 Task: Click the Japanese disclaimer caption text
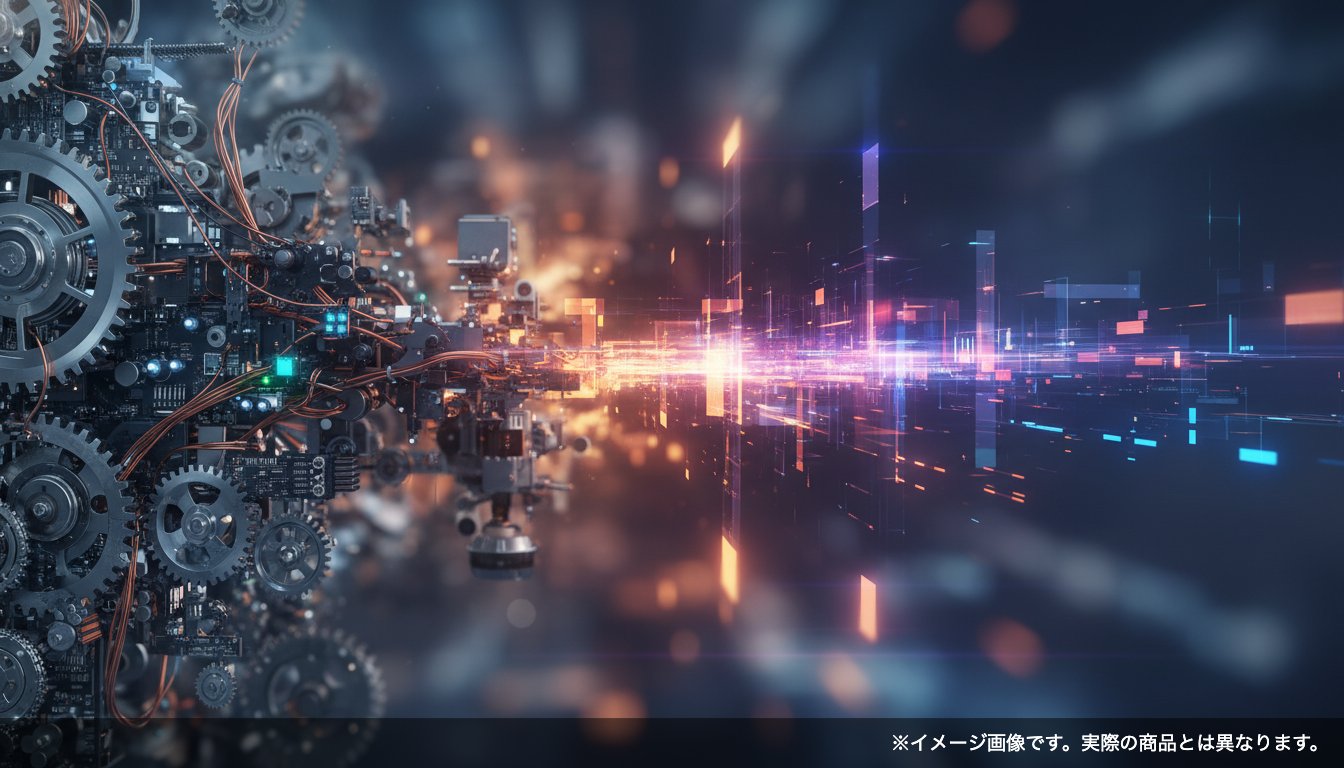click(1105, 743)
